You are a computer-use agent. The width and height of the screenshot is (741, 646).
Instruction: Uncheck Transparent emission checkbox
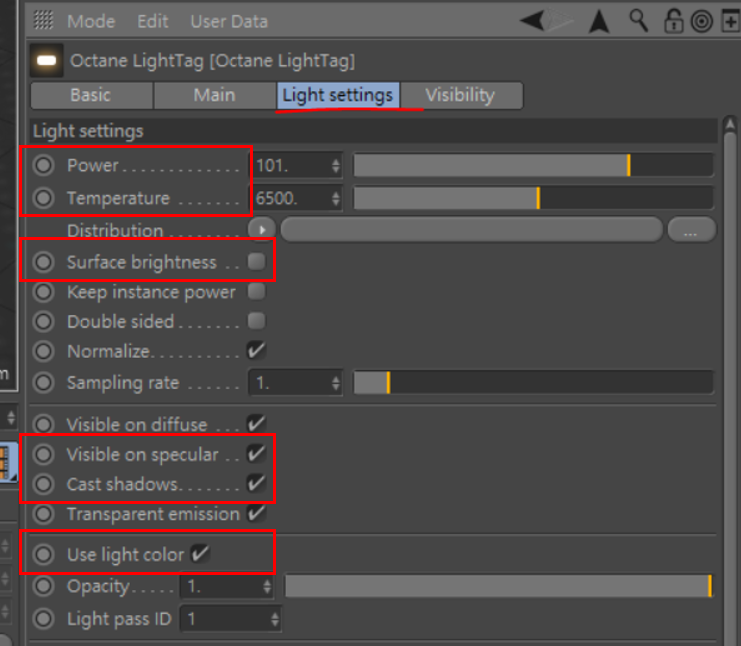pyautogui.click(x=257, y=513)
